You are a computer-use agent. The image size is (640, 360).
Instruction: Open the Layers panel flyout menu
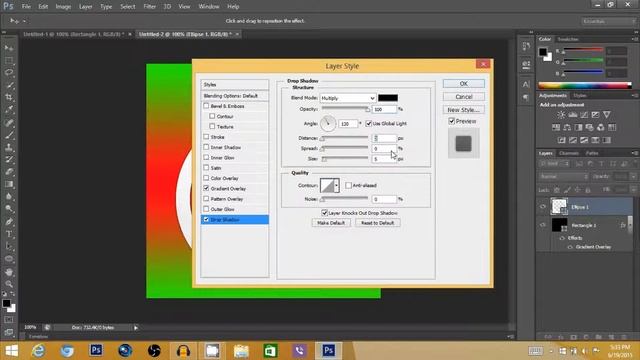635,153
